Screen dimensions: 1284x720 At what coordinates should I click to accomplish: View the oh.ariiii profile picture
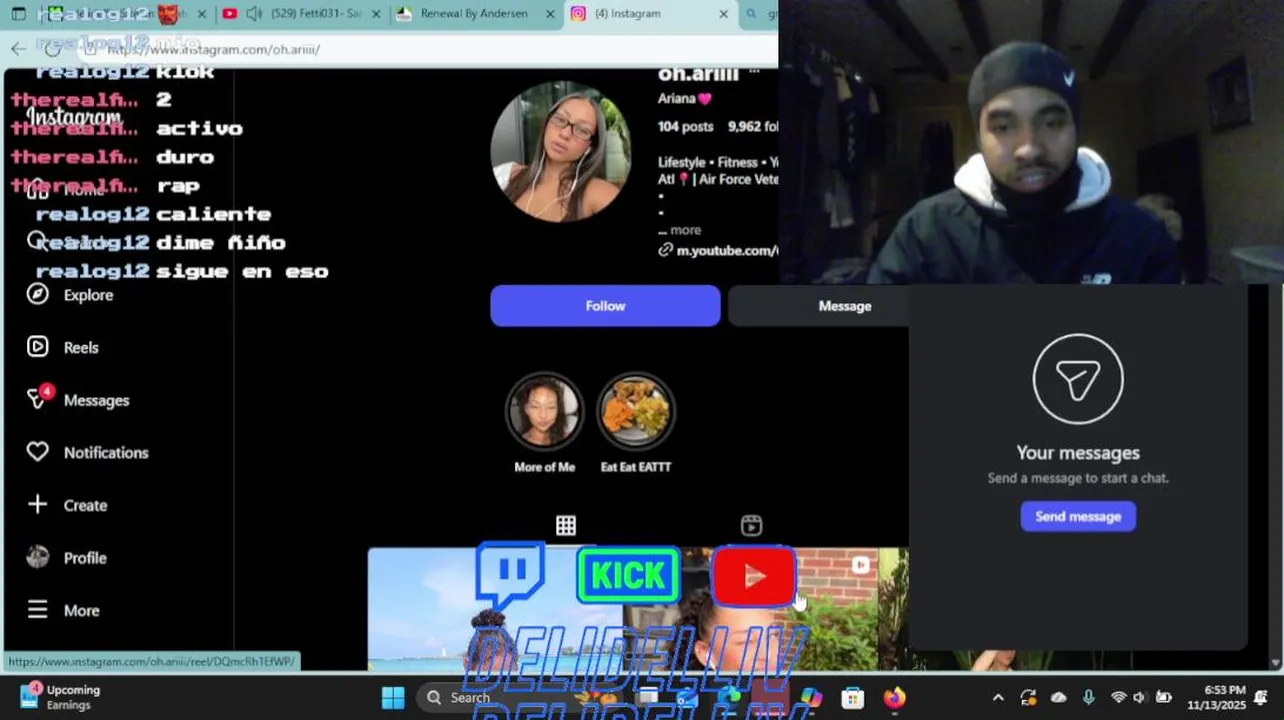click(x=561, y=151)
